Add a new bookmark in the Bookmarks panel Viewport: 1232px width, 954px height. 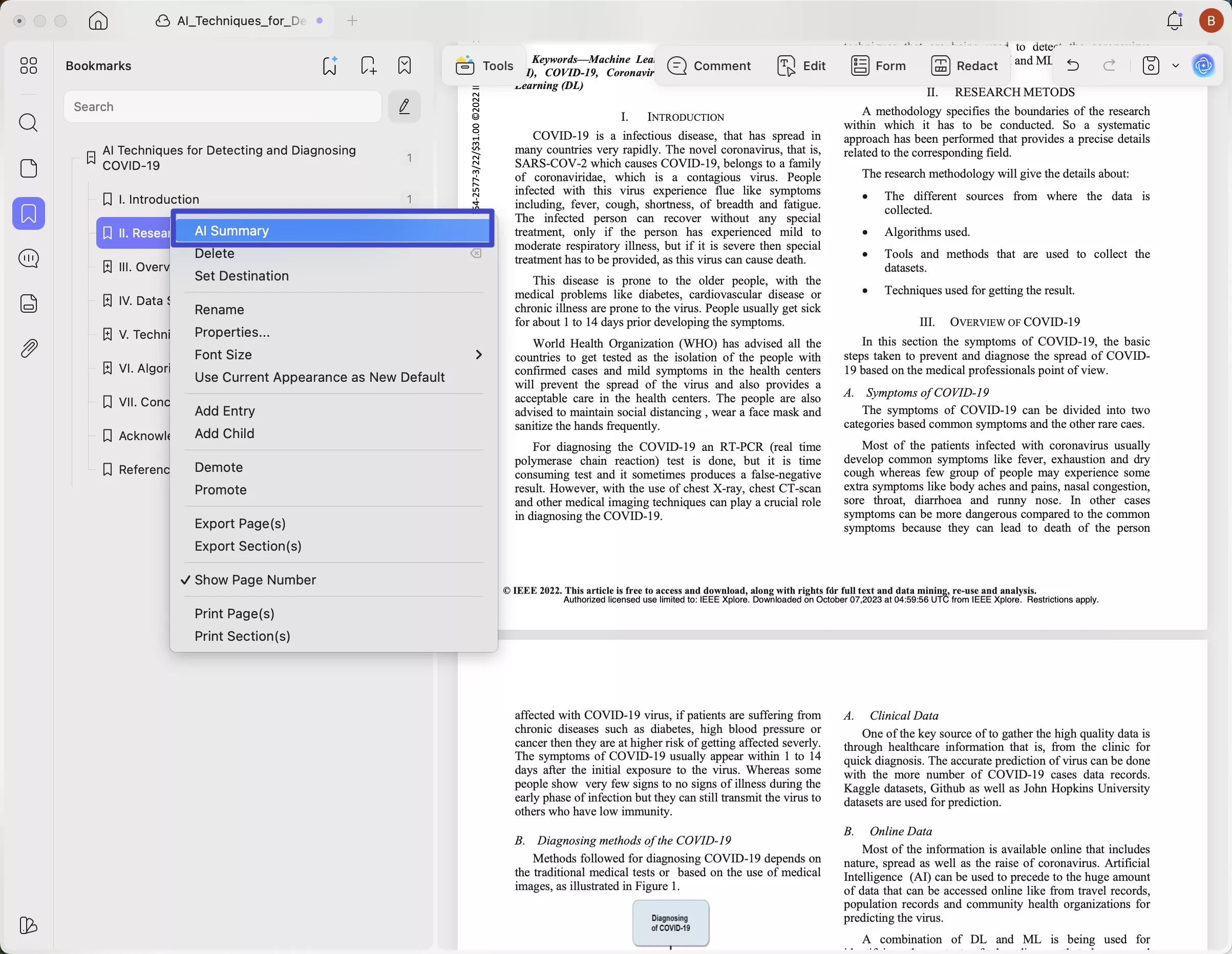coord(367,66)
